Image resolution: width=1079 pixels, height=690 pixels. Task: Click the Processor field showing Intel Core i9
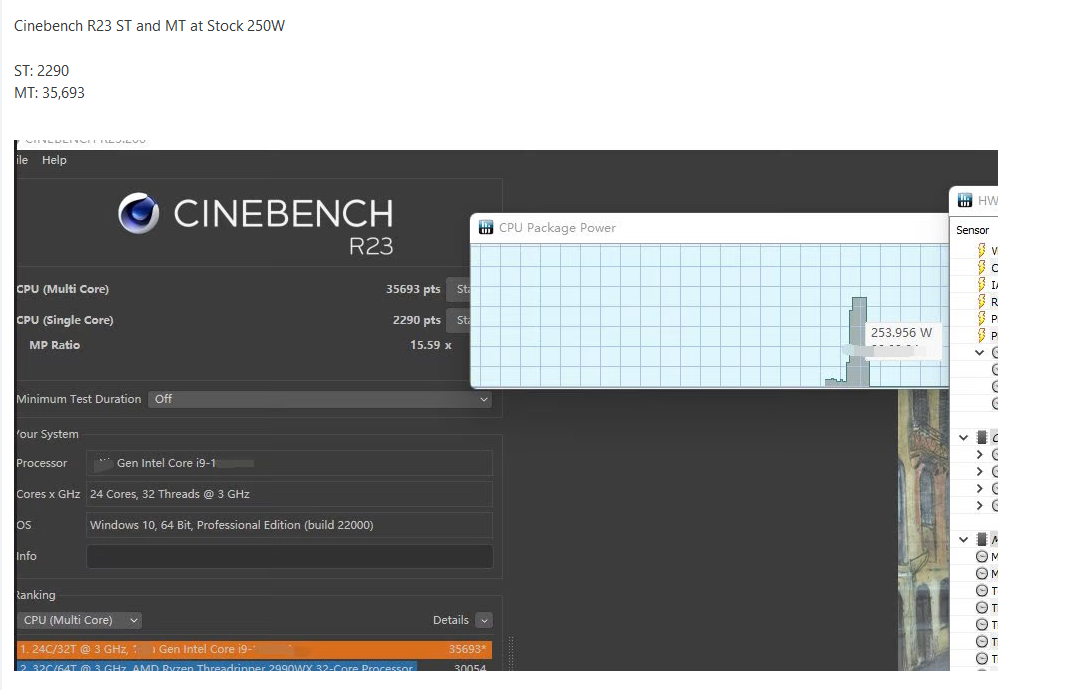(x=289, y=463)
